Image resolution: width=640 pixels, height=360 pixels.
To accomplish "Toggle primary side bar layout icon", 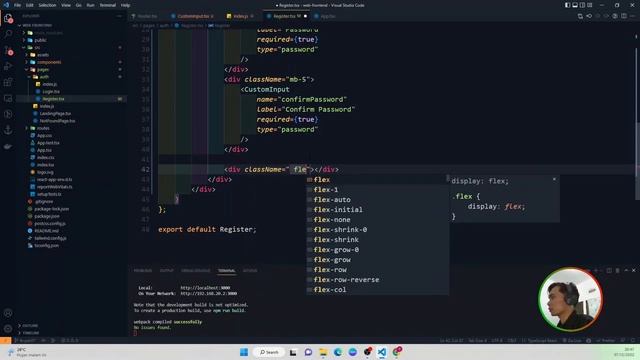I will 567,5.
